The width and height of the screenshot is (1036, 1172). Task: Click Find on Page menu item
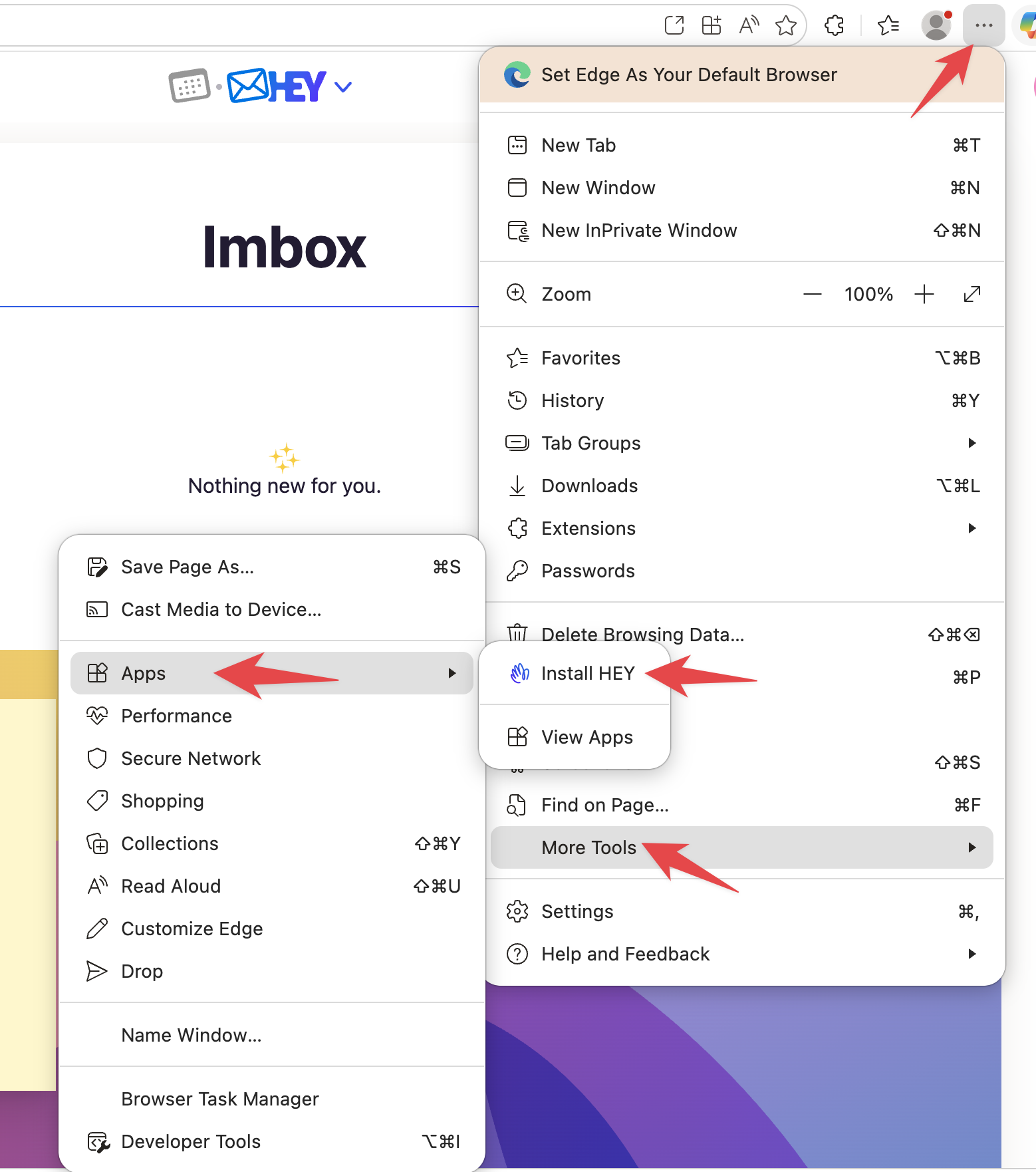(742, 805)
